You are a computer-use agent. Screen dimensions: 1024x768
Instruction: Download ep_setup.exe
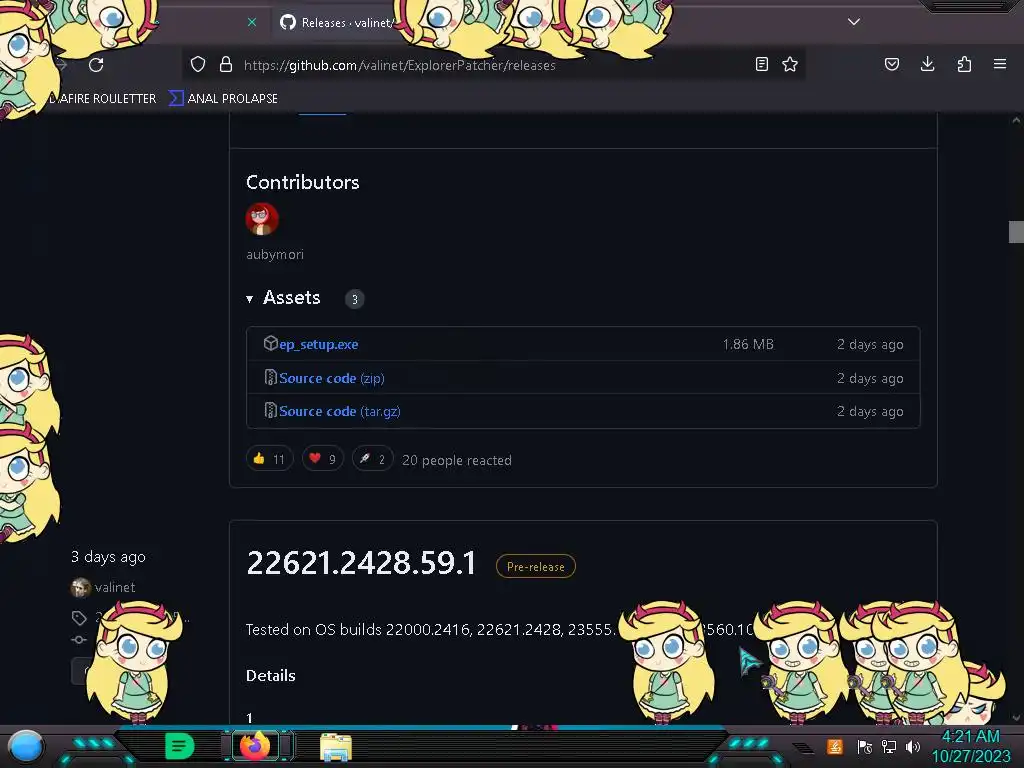[319, 344]
